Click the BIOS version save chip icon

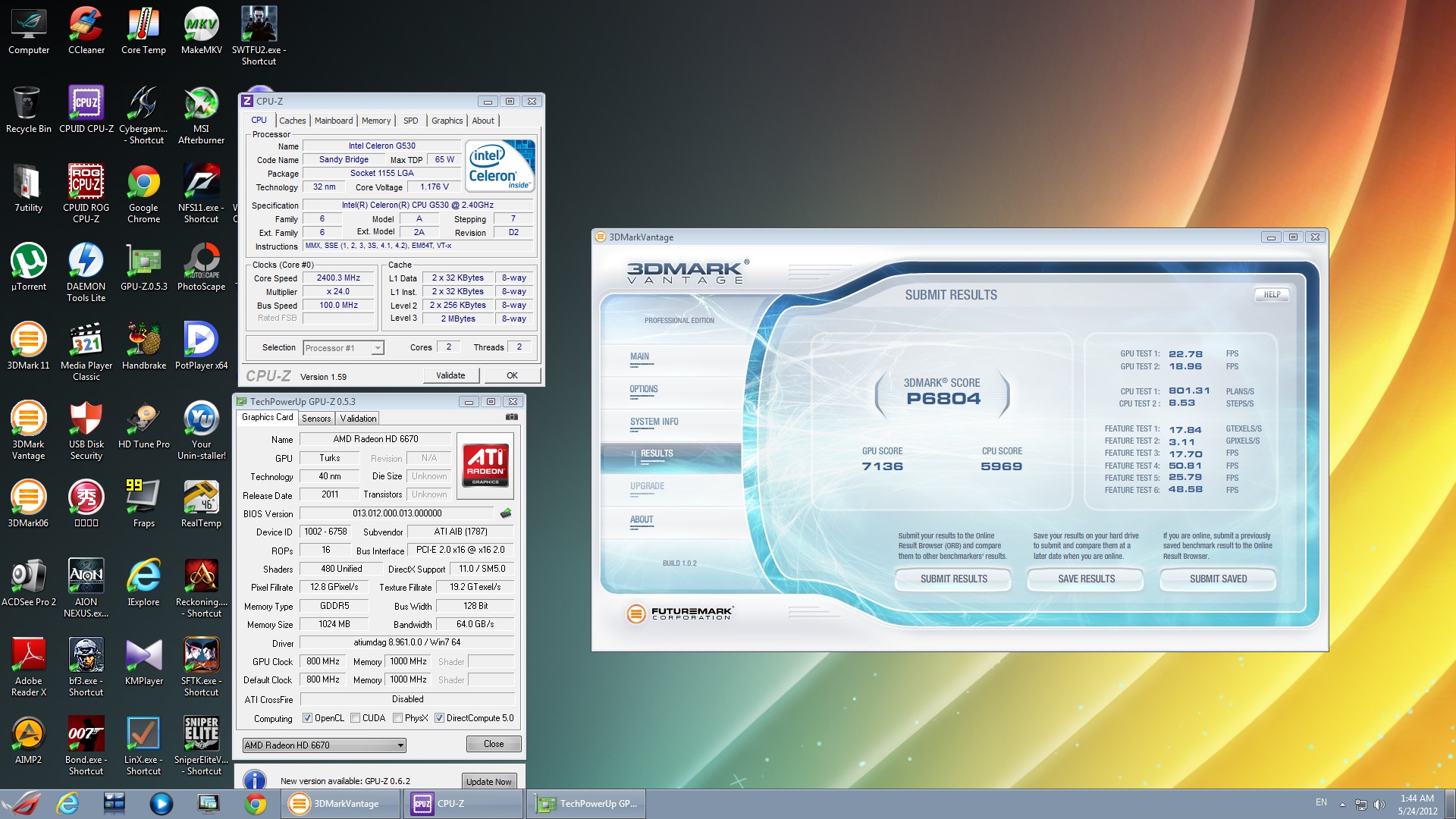click(506, 513)
